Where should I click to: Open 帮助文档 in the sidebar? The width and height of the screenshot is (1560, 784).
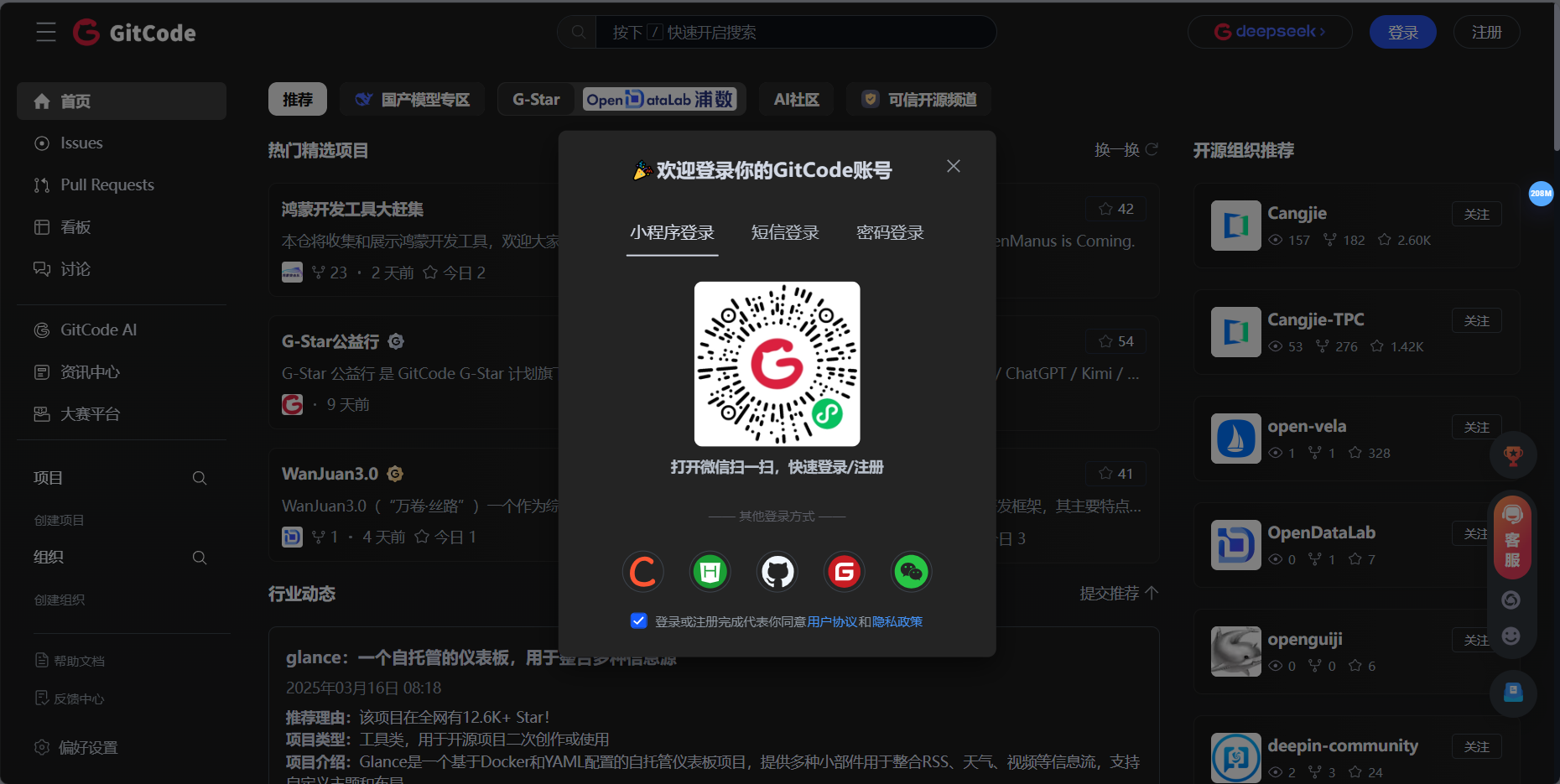point(70,661)
